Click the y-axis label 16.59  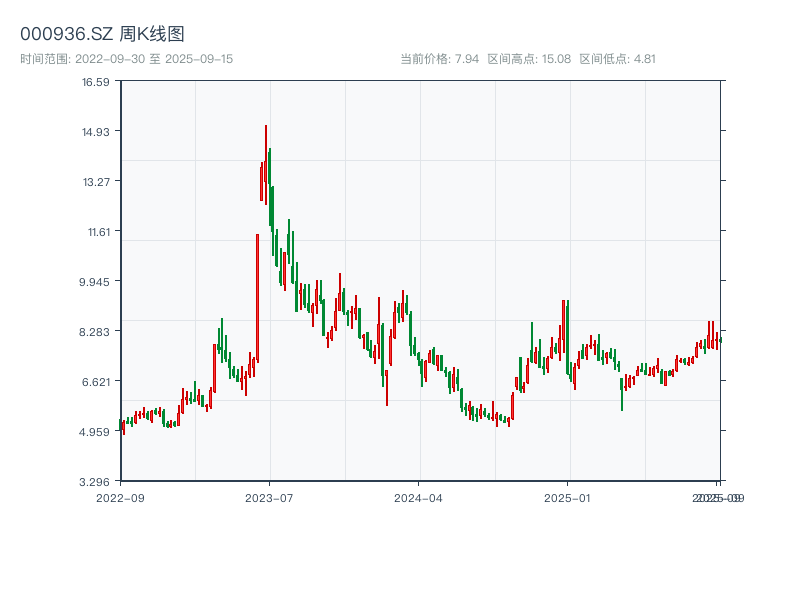click(x=96, y=82)
